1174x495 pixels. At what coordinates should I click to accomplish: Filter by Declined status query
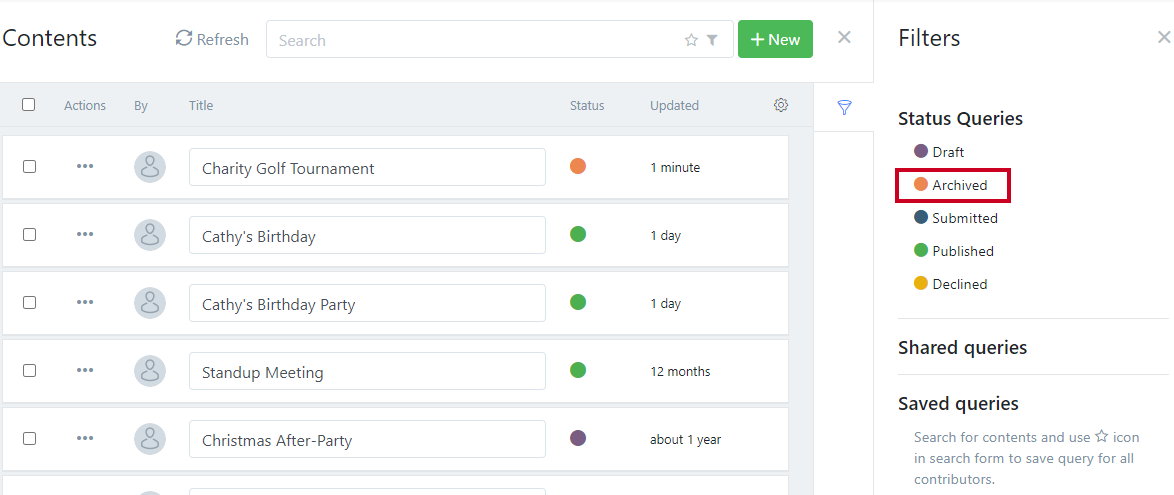951,284
